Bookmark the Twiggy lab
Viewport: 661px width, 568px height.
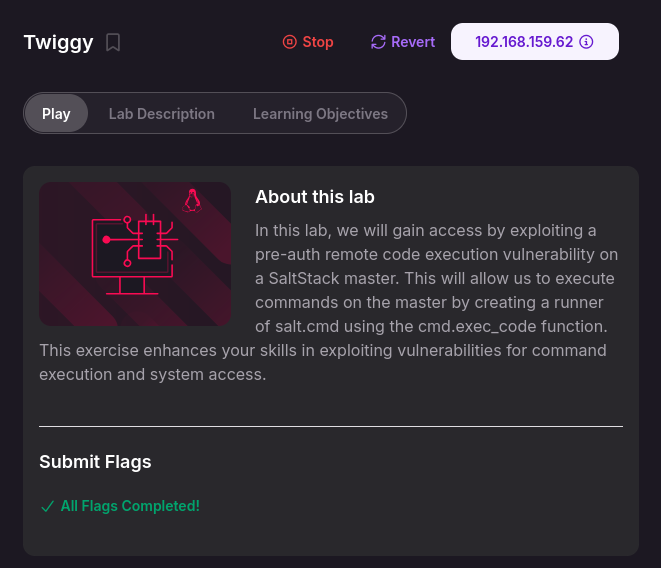click(114, 42)
